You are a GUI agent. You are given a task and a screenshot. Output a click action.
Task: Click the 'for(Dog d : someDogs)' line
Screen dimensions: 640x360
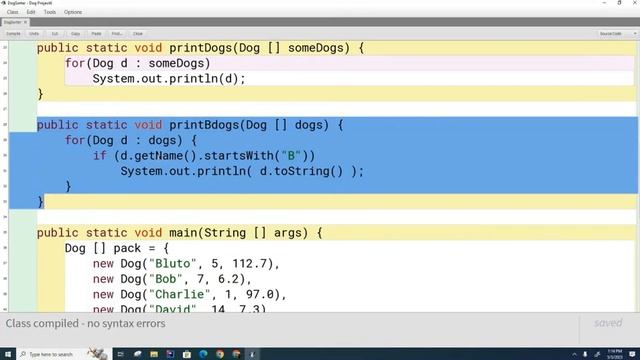point(138,63)
